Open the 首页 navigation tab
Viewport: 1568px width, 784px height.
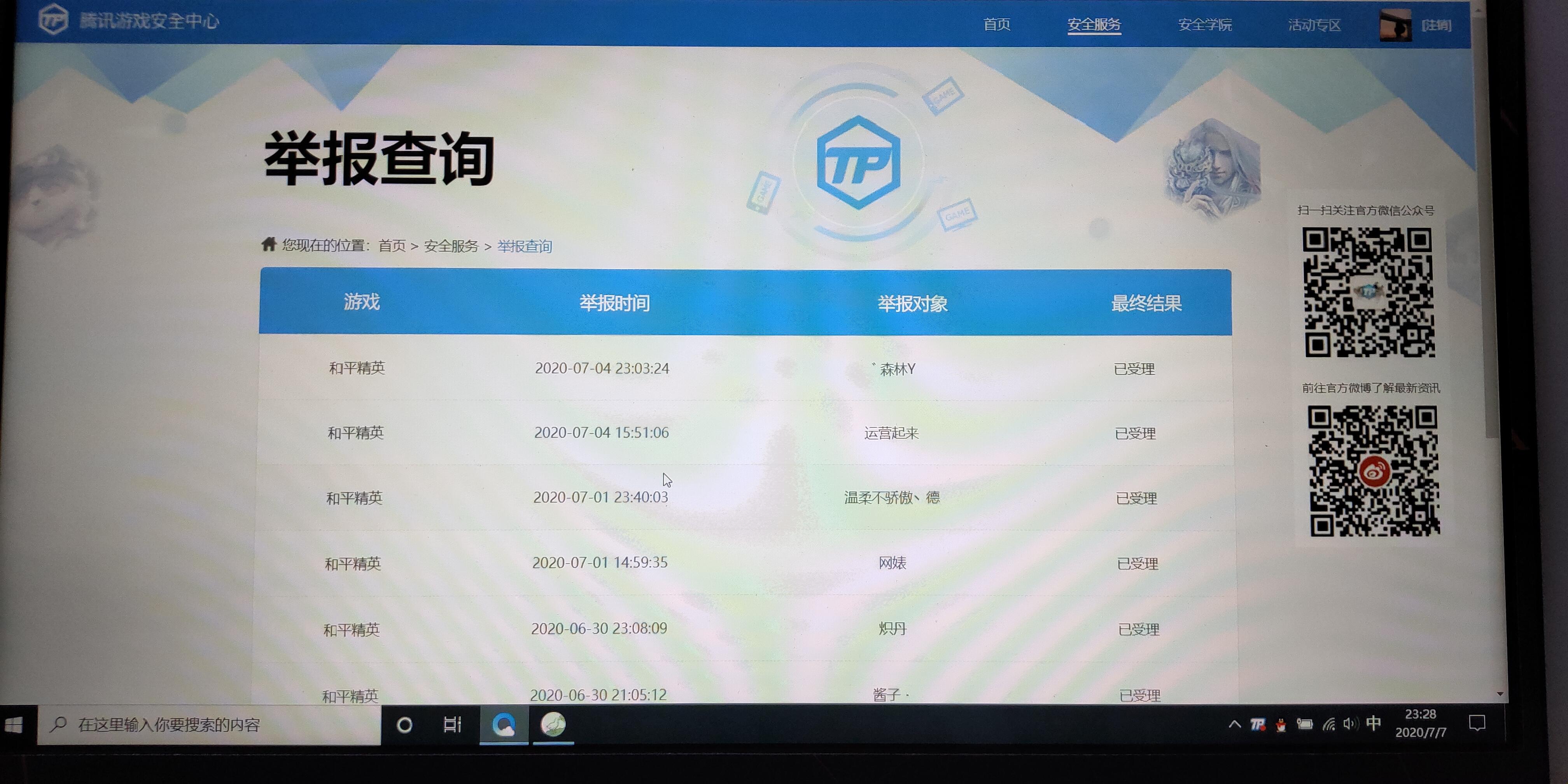996,24
